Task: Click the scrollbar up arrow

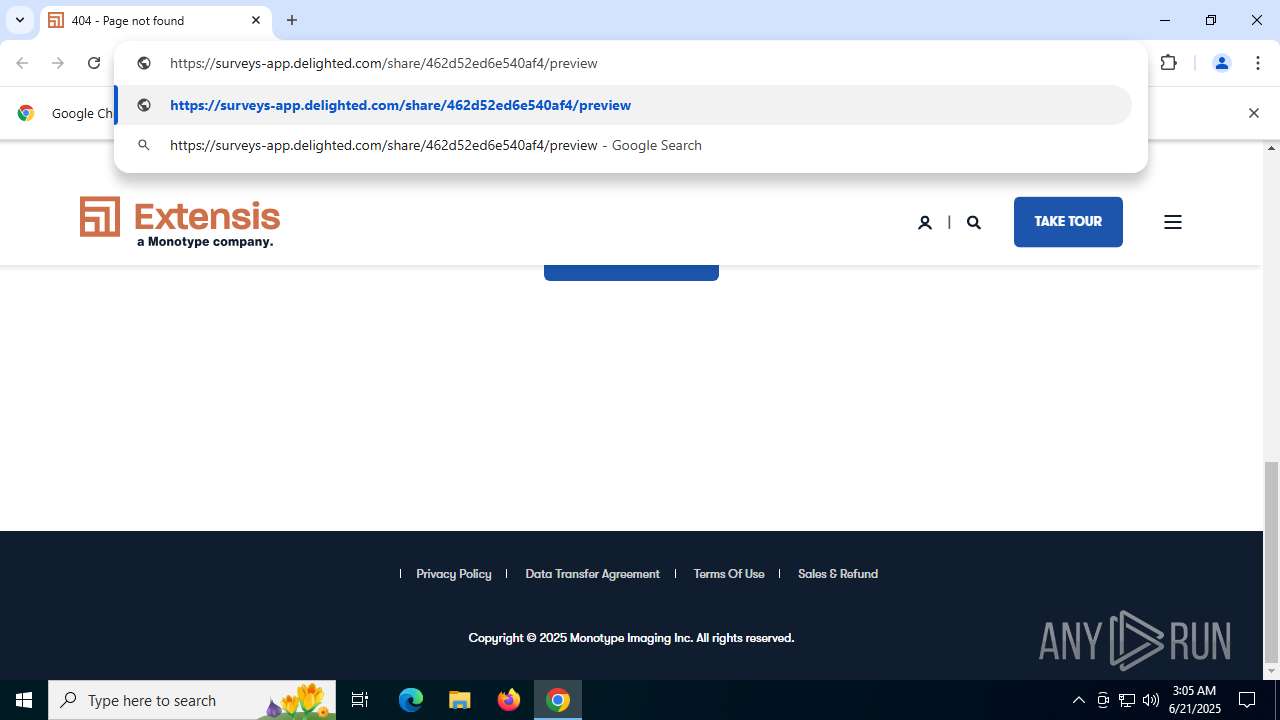Action: click(x=1271, y=148)
